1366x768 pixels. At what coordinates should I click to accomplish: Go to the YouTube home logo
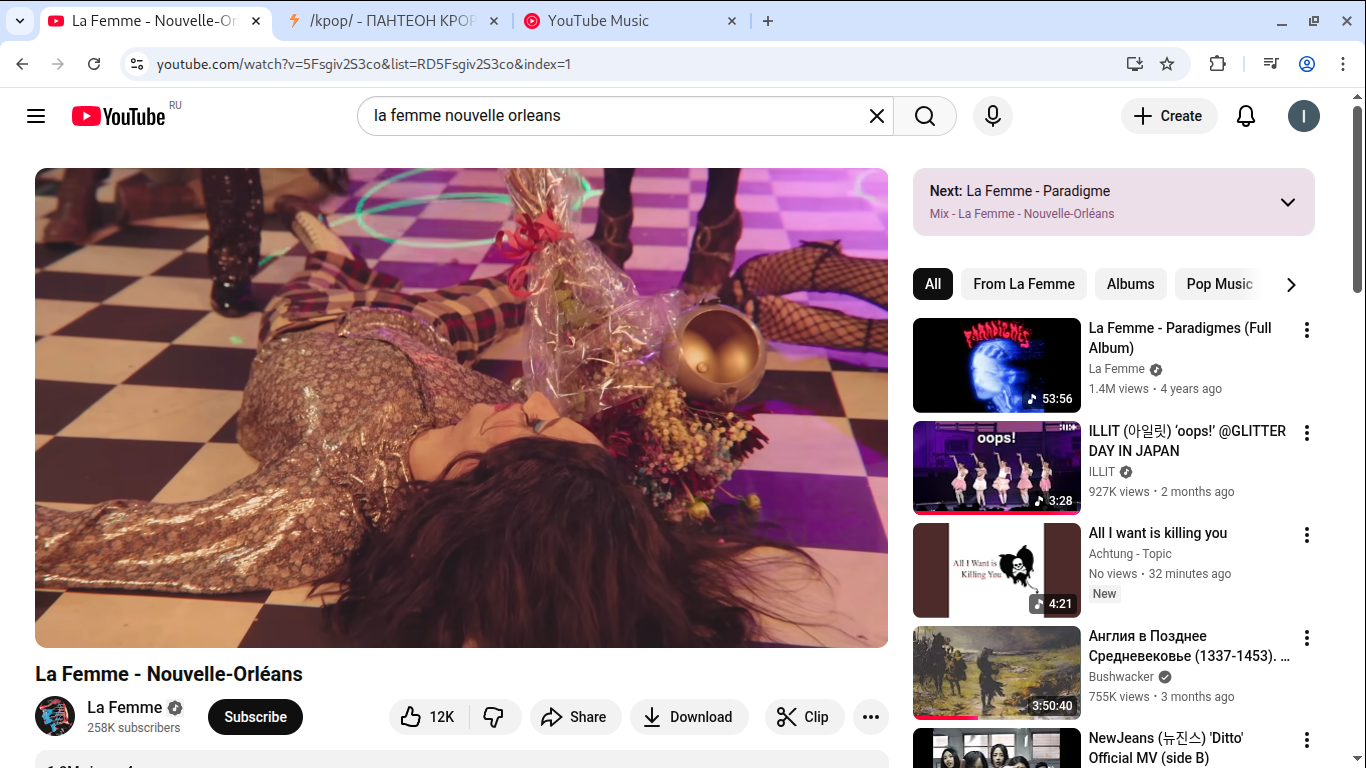(118, 116)
